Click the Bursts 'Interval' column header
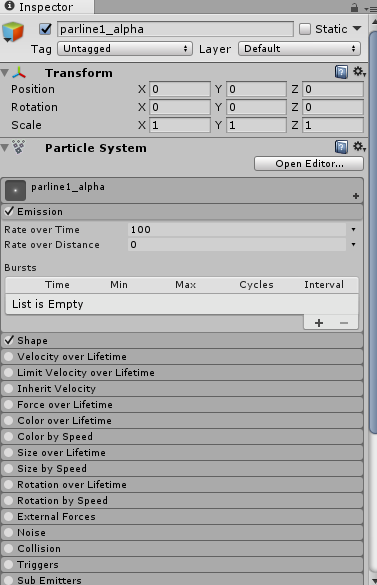The image size is (377, 585). 324,285
